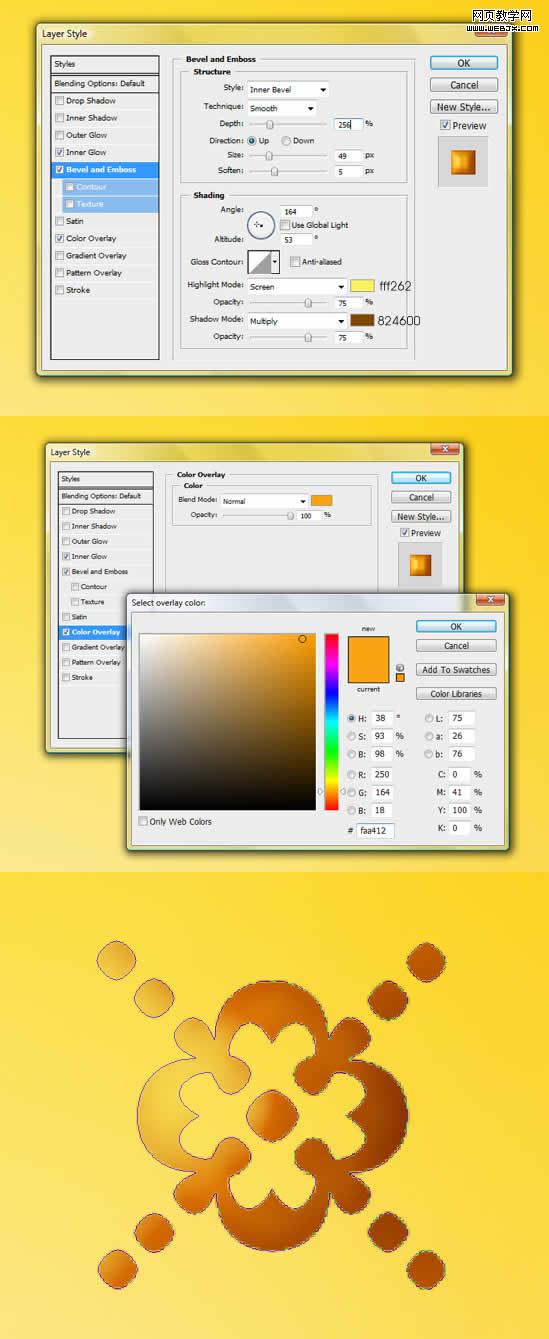This screenshot has height=1339, width=549.
Task: Enable Contour sub-option under highlighted Bevel and Emboss
Action: (70, 187)
